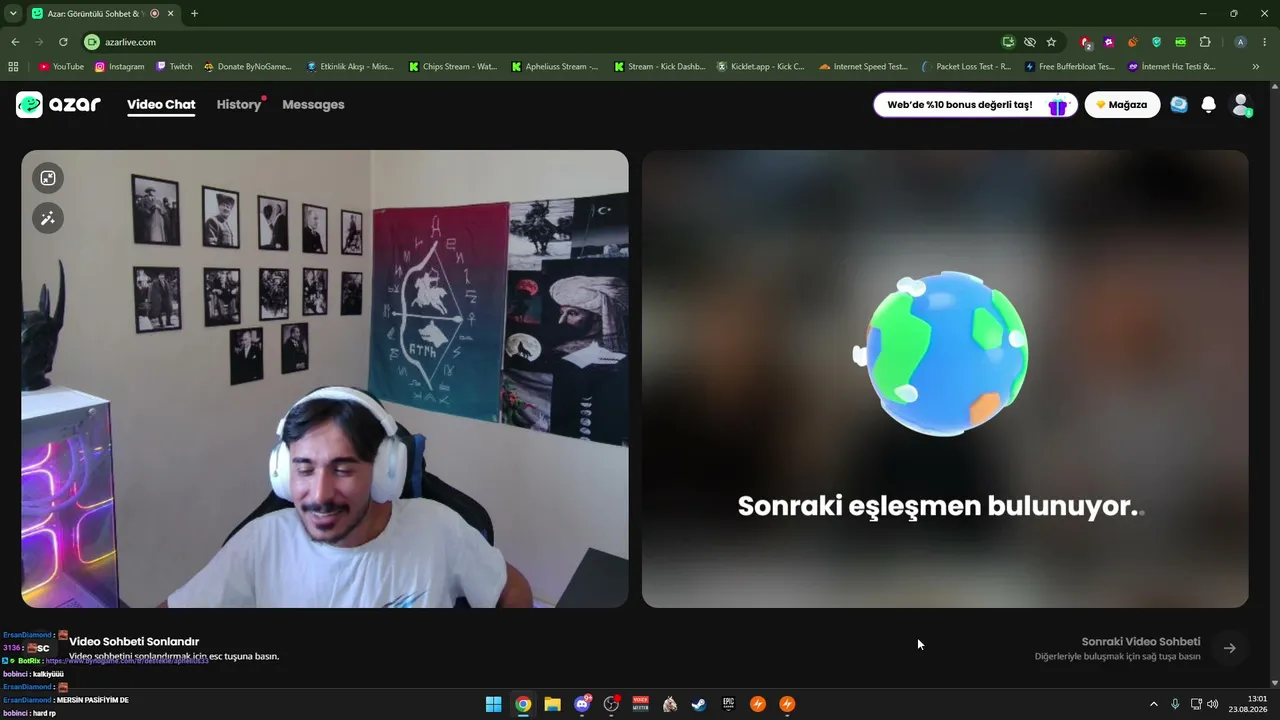Open the Instagram bookmark
1280x720 pixels.
coord(120,67)
